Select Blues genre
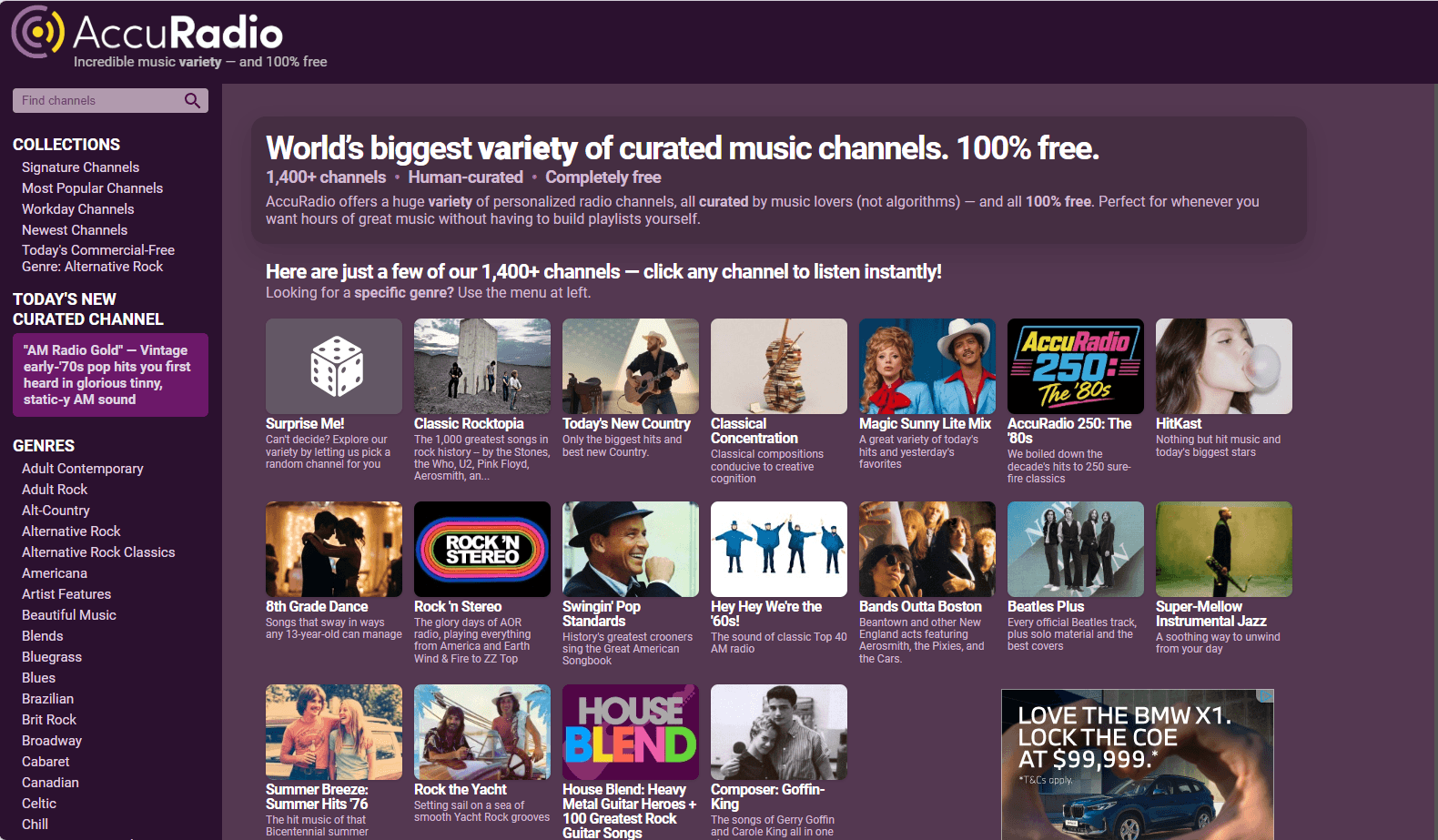This screenshot has height=840, width=1438. coord(38,678)
